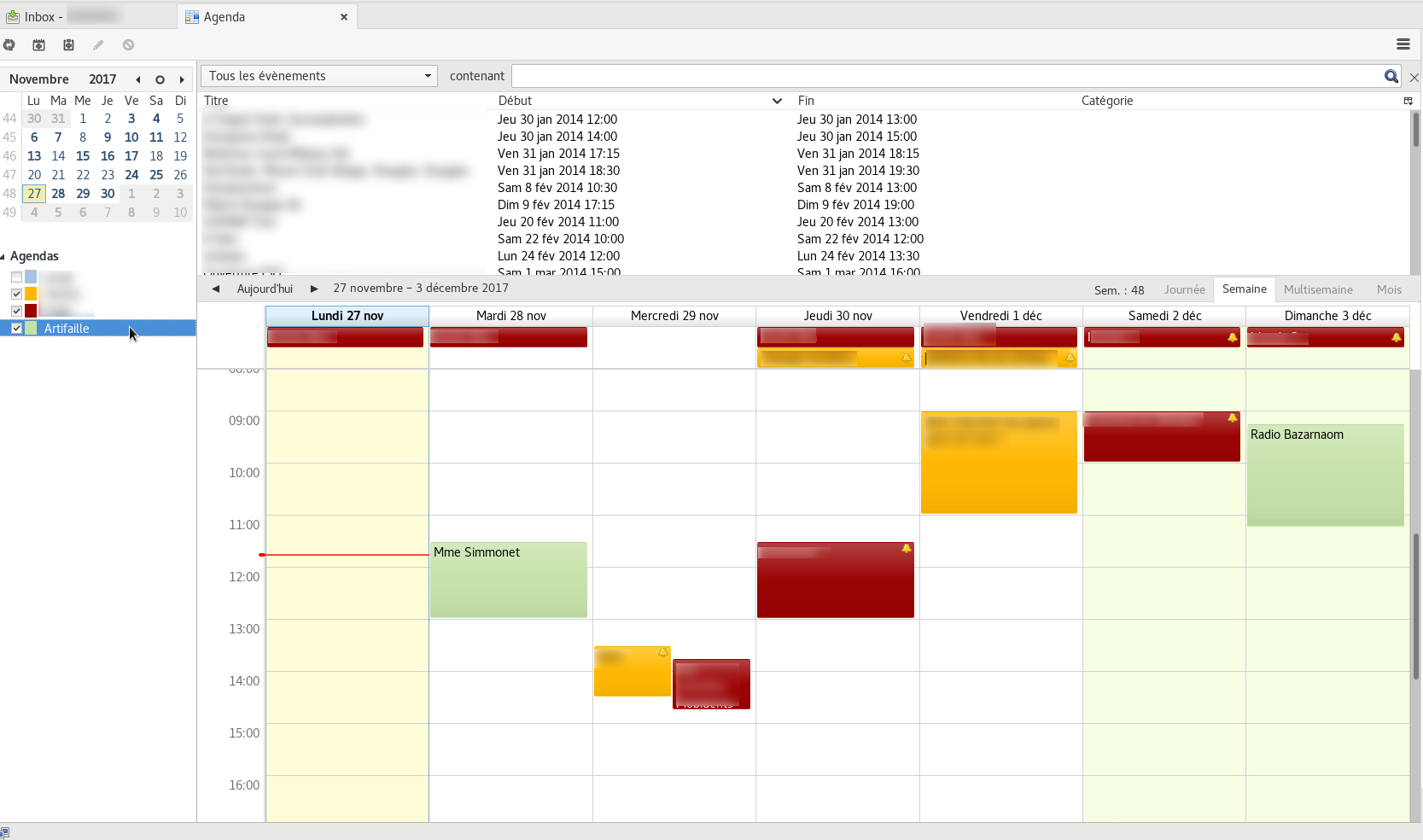Viewport: 1423px width, 840px height.
Task: Select event row starting Sam 8 fév 2014 10:30
Action: (805, 188)
